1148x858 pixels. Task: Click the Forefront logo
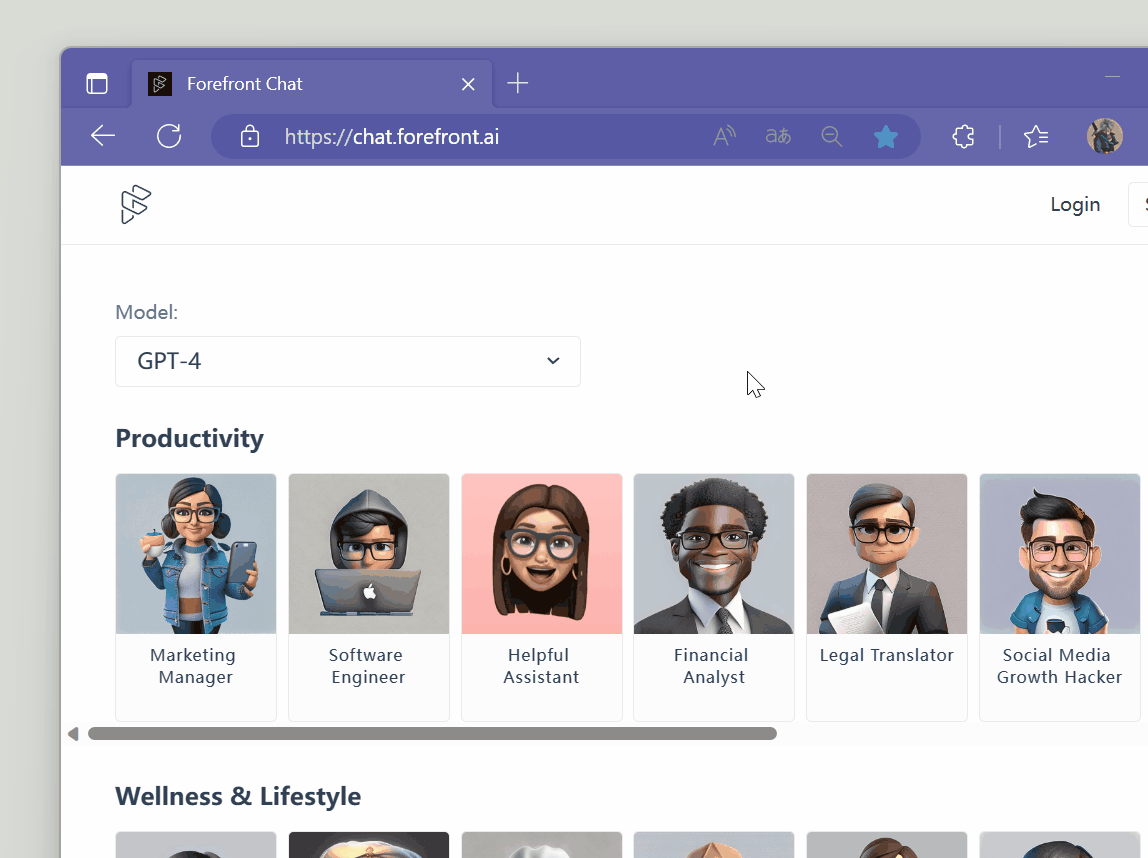135,204
